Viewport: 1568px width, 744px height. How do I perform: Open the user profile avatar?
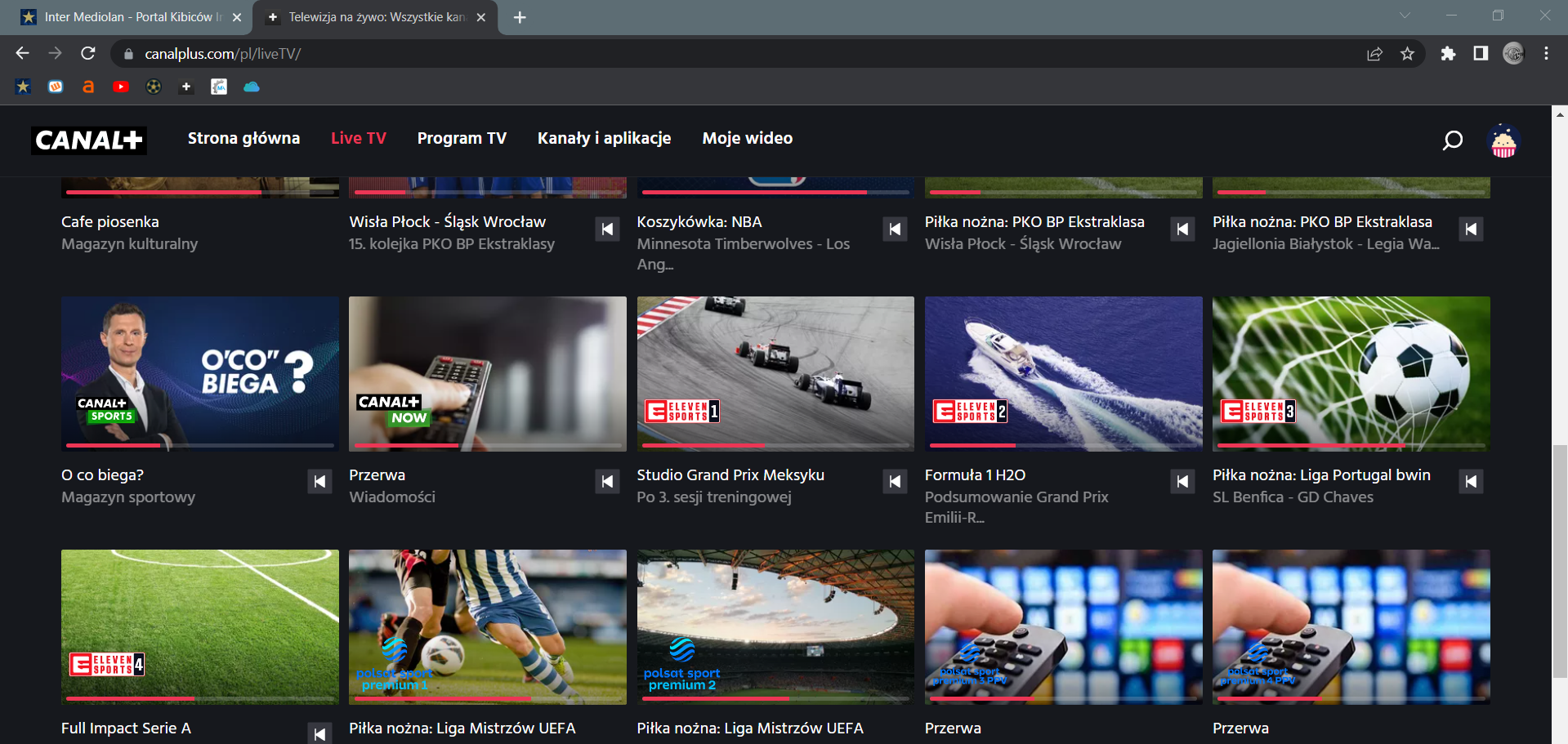1503,141
